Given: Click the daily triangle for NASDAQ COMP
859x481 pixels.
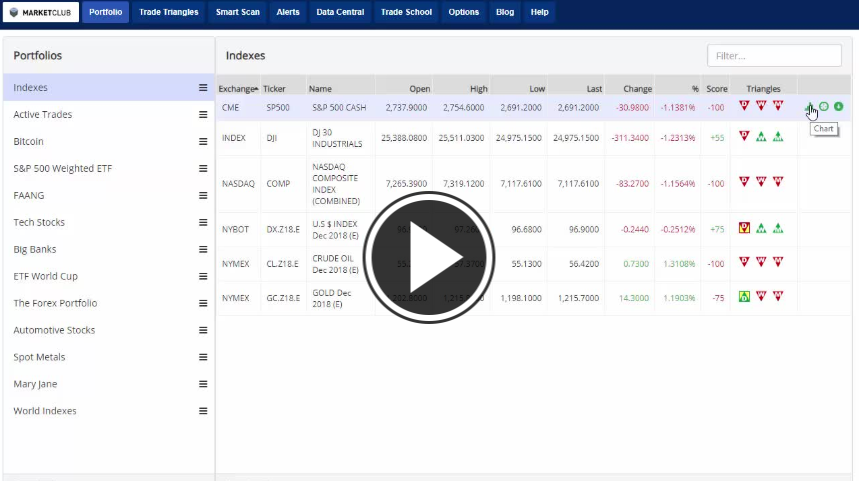Looking at the screenshot, I should 744,181.
